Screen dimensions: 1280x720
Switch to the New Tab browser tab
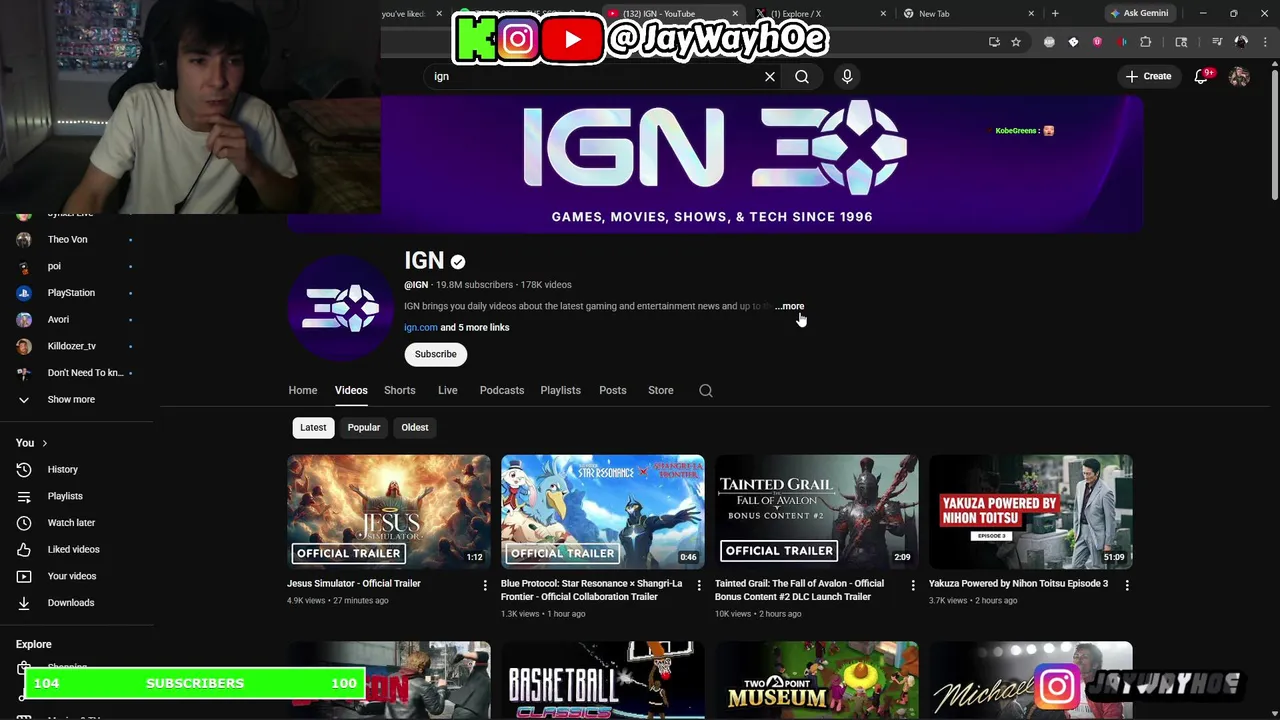click(968, 14)
